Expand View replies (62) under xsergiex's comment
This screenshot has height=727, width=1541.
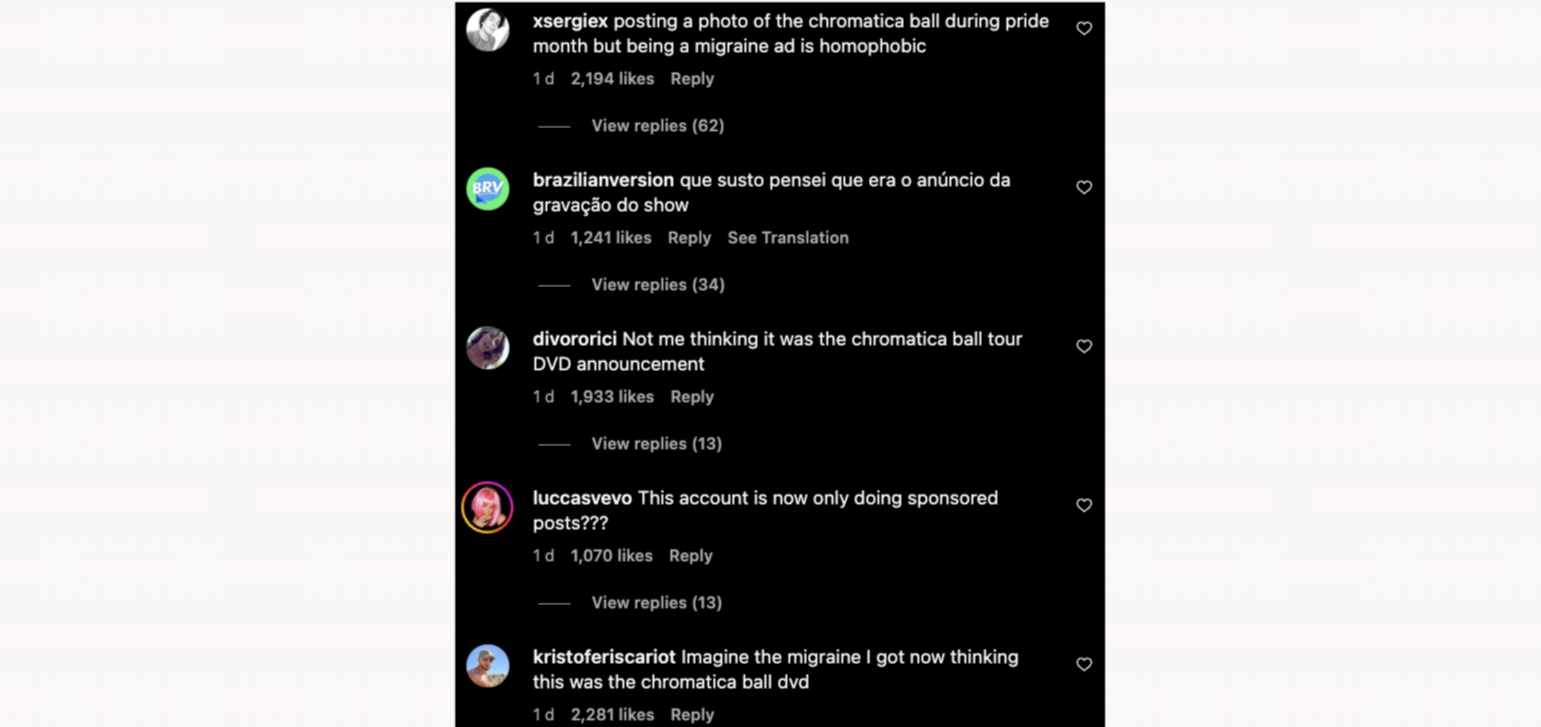[x=657, y=125]
